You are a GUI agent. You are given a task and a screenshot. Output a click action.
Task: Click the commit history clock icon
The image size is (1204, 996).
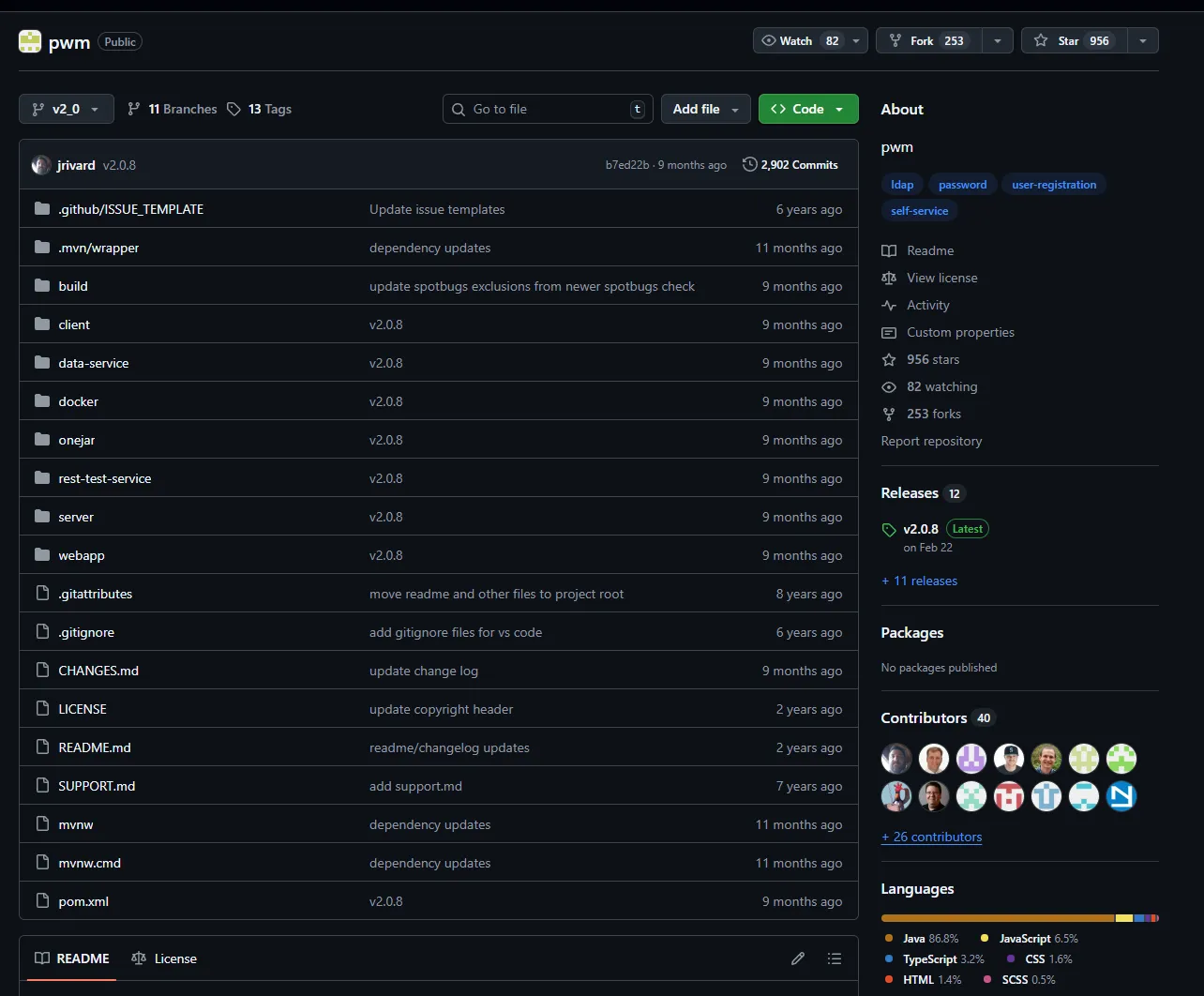click(x=749, y=165)
